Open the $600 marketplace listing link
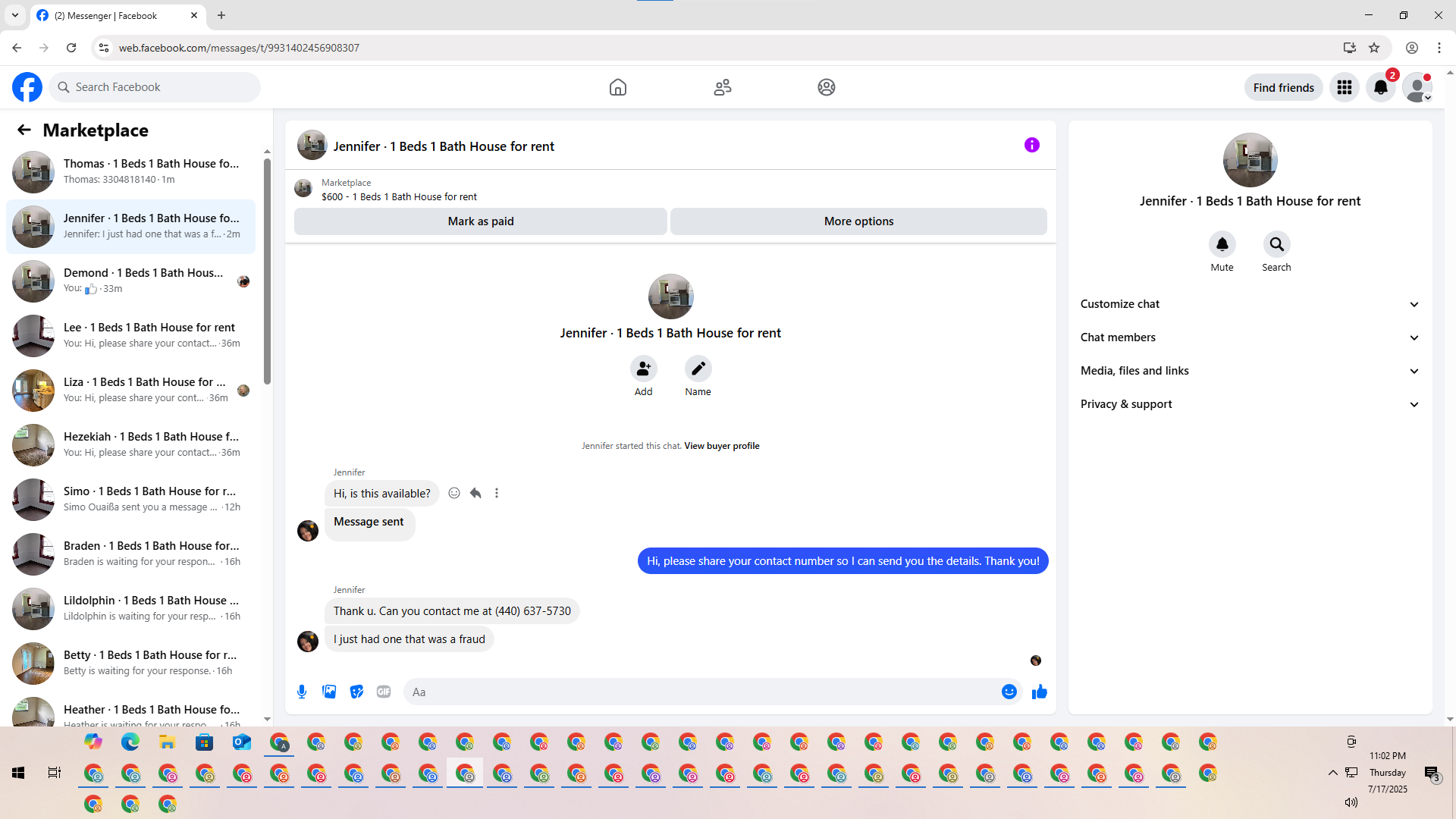 tap(399, 197)
